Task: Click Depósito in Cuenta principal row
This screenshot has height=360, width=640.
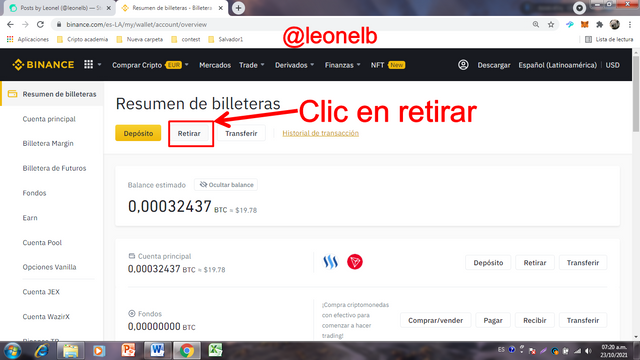Action: pos(488,262)
